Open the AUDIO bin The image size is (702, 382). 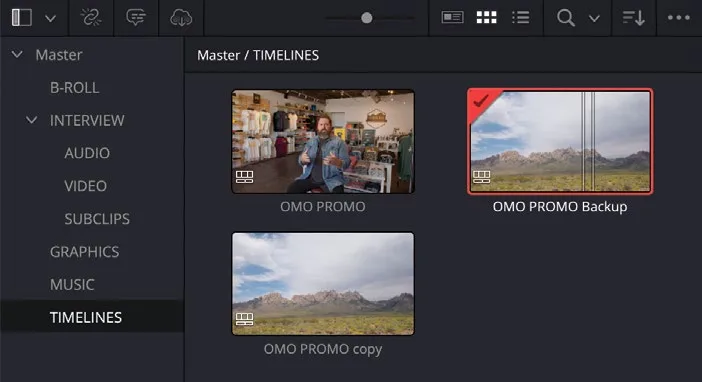pos(87,153)
